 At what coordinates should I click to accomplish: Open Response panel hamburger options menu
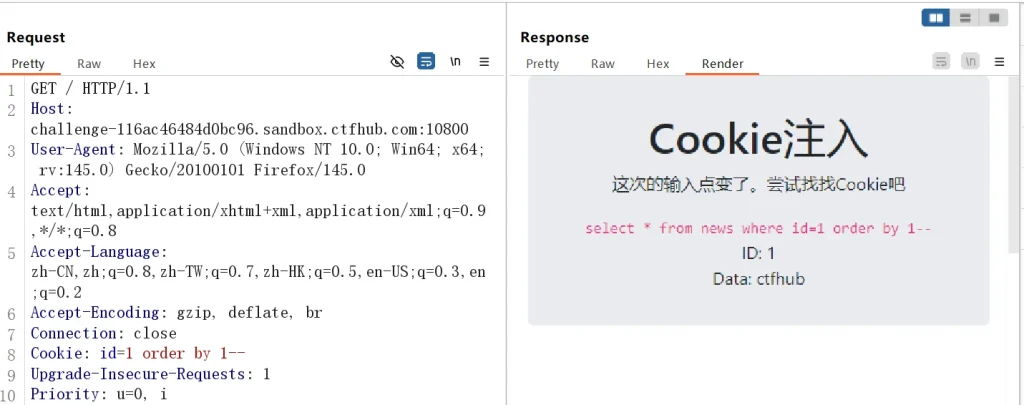[x=999, y=62]
